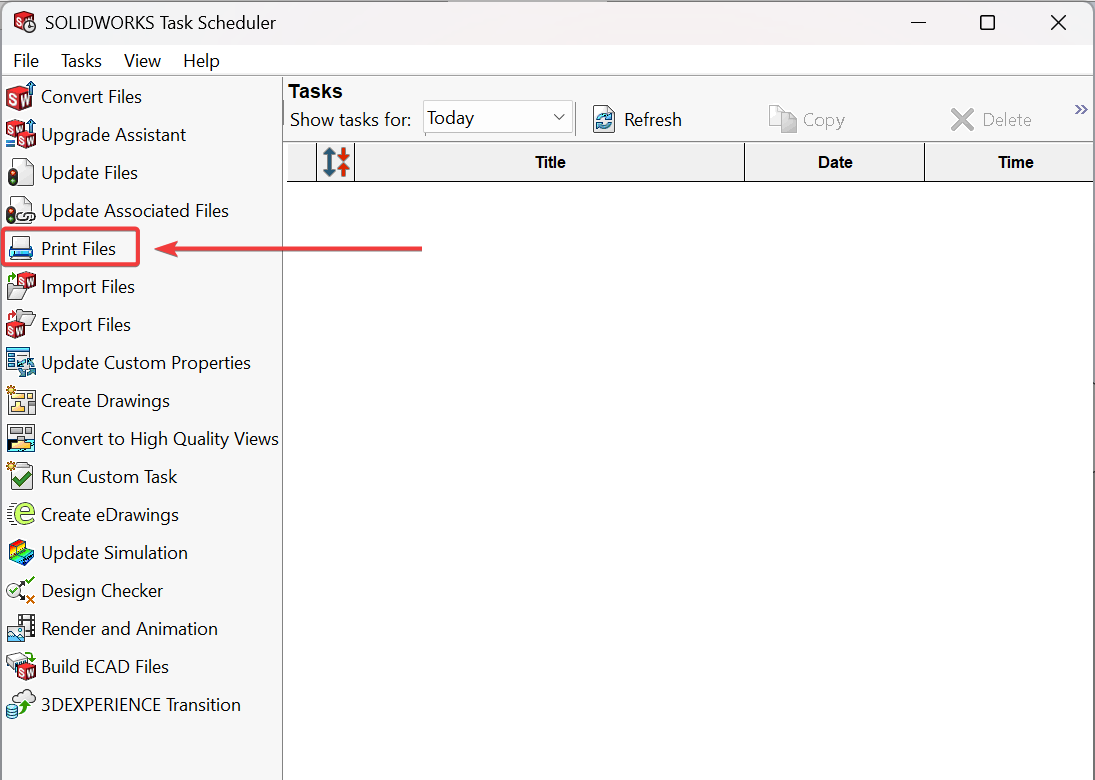Click the sort arrows column header icon

coord(336,162)
